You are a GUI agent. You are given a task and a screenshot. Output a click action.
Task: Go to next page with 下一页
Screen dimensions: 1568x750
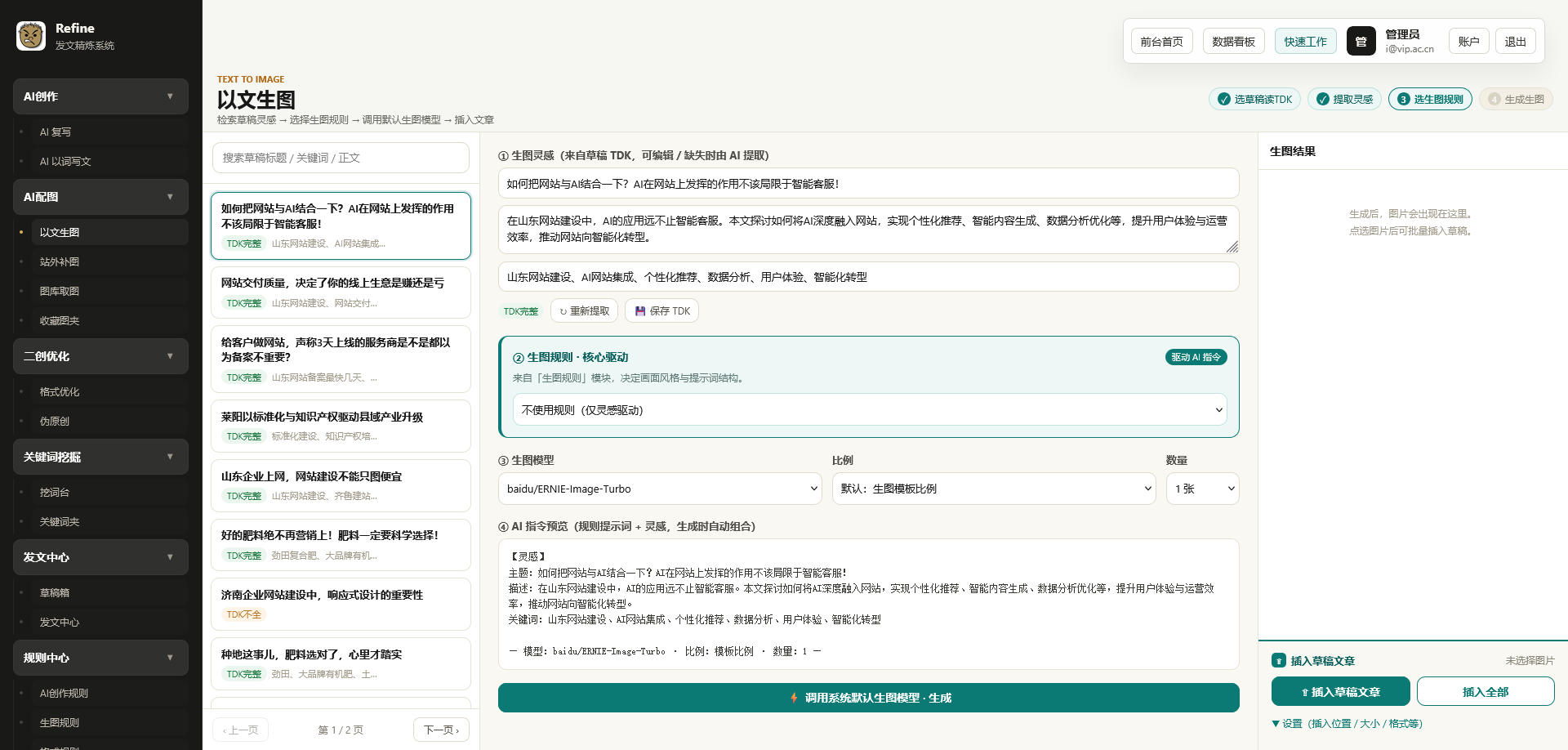(441, 730)
